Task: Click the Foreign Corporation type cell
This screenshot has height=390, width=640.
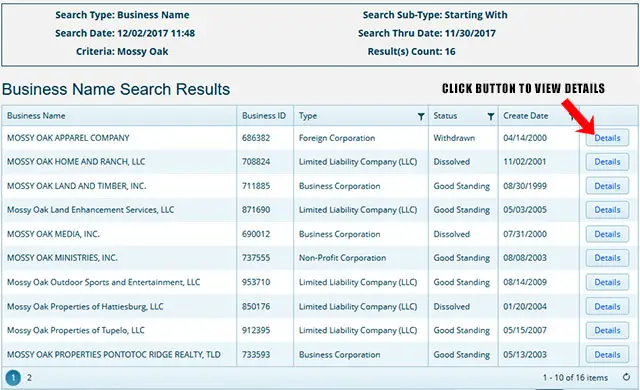Action: coord(337,138)
